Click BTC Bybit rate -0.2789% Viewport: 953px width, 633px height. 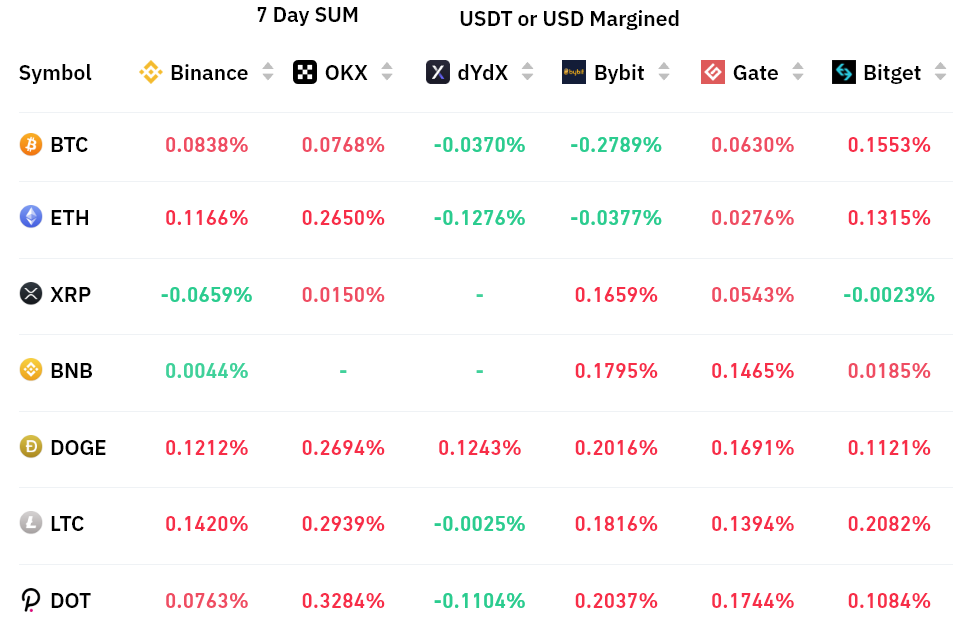tap(616, 145)
